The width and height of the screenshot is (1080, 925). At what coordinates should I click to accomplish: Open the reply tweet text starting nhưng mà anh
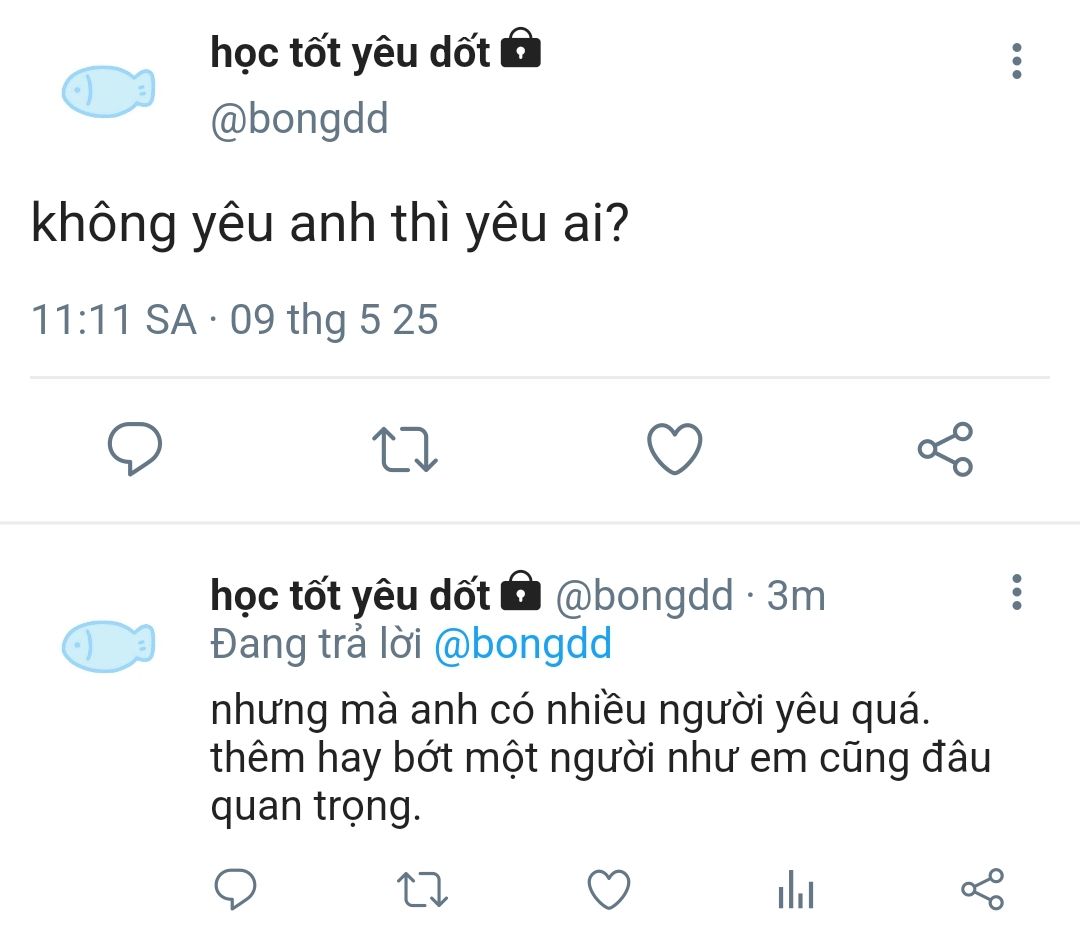pos(601,758)
